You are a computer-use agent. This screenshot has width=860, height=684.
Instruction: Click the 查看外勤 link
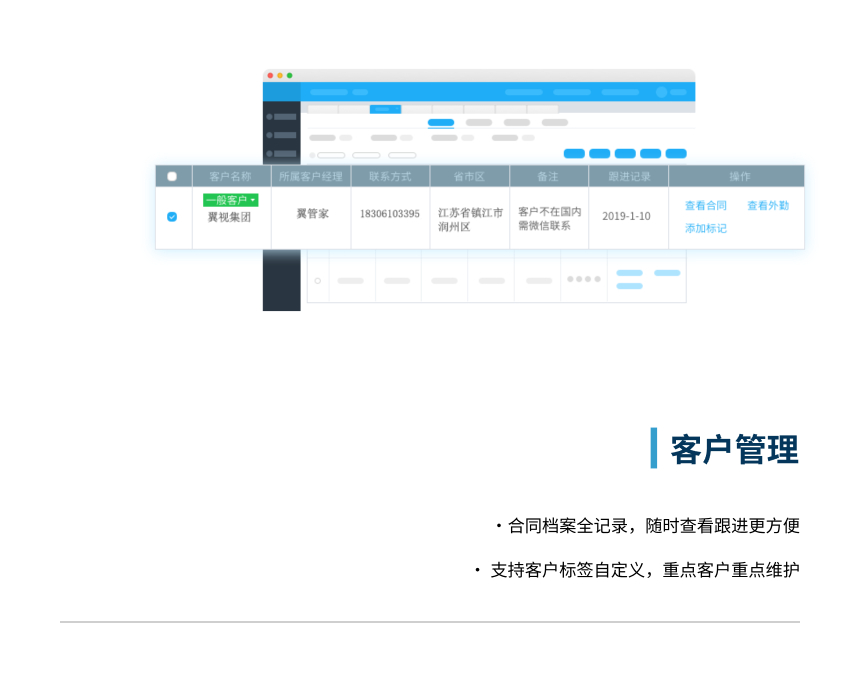point(767,206)
